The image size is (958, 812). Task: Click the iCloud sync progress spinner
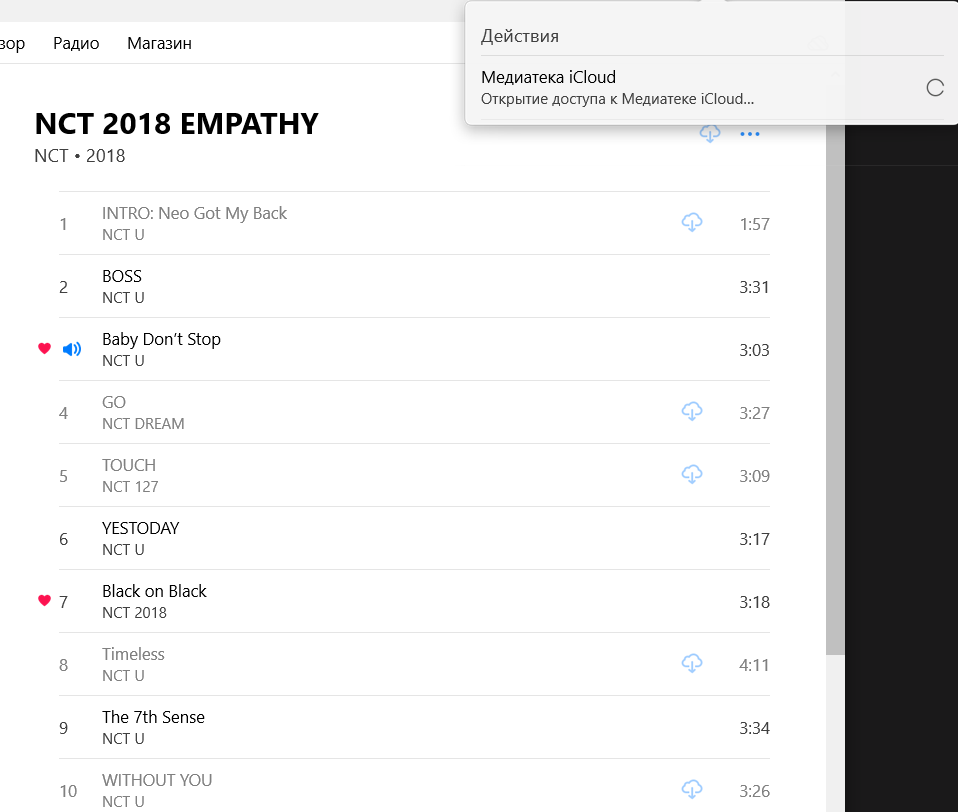[x=935, y=88]
